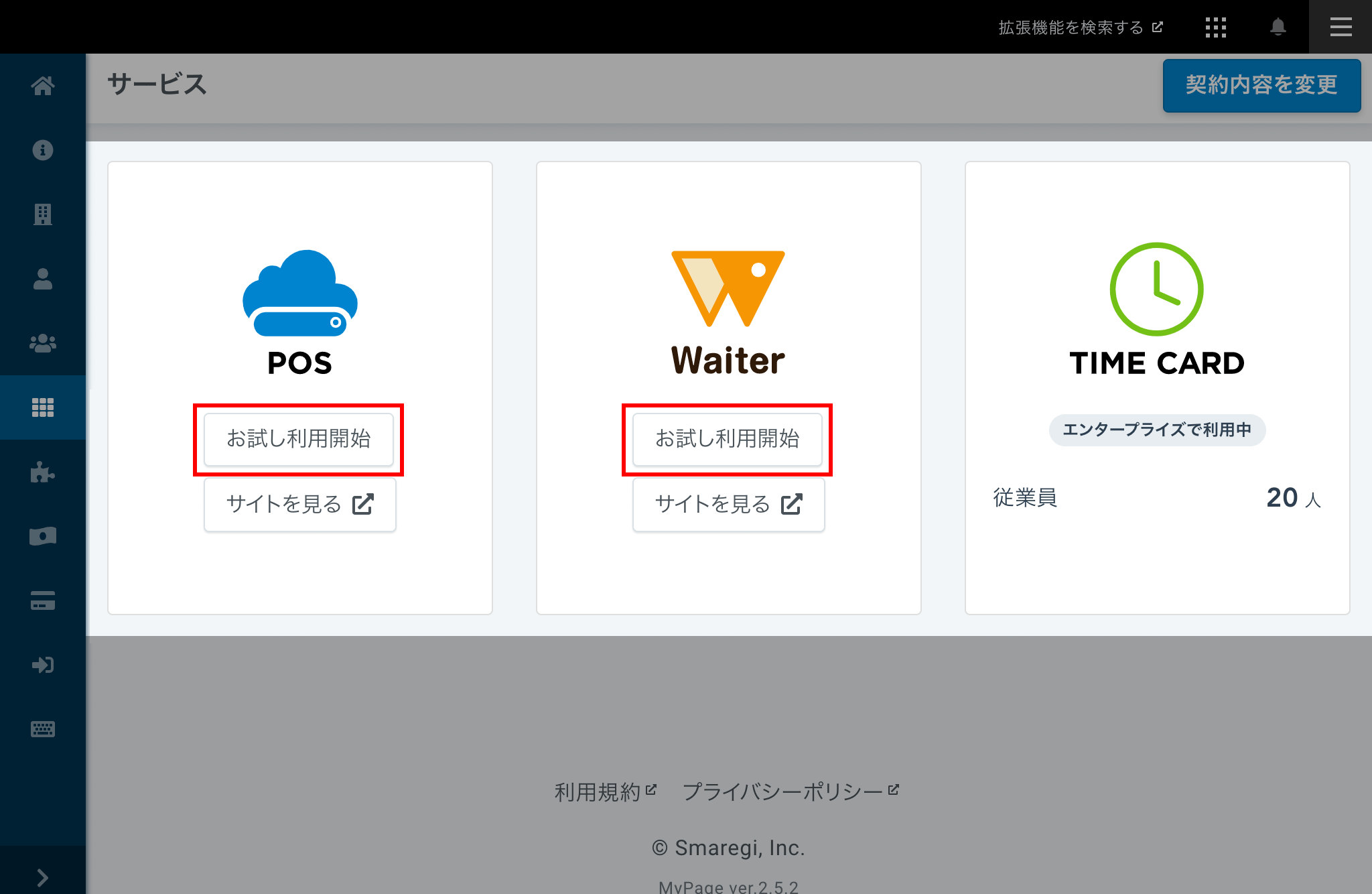Image resolution: width=1372 pixels, height=894 pixels.
Task: Open the credit card sidebar icon
Action: click(43, 600)
